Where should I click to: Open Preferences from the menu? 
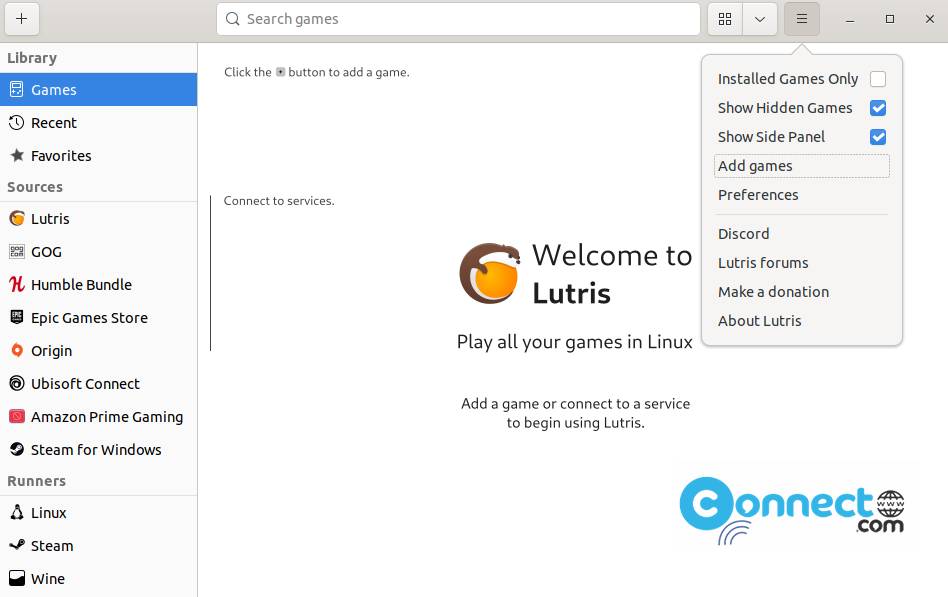tap(802, 195)
